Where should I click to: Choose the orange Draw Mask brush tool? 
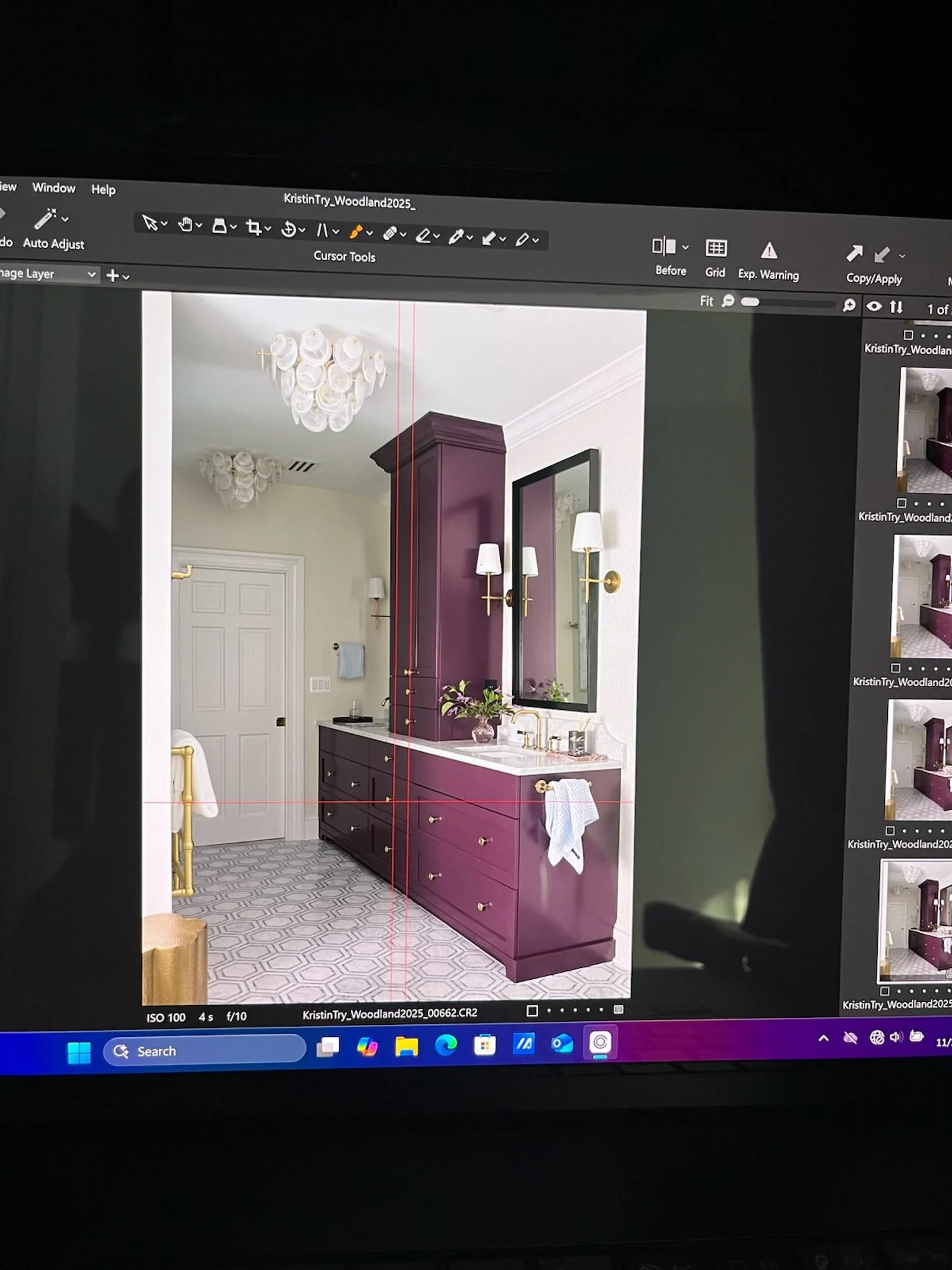tap(356, 232)
